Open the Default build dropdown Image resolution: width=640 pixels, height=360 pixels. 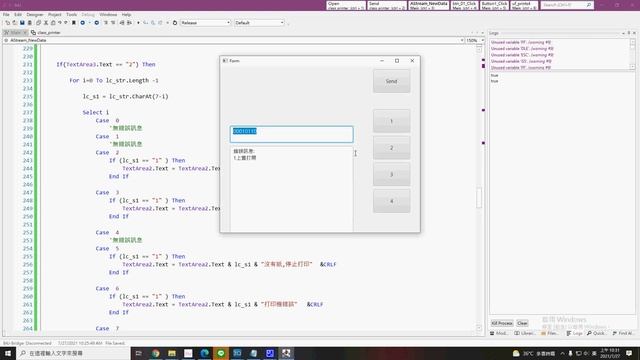260,23
